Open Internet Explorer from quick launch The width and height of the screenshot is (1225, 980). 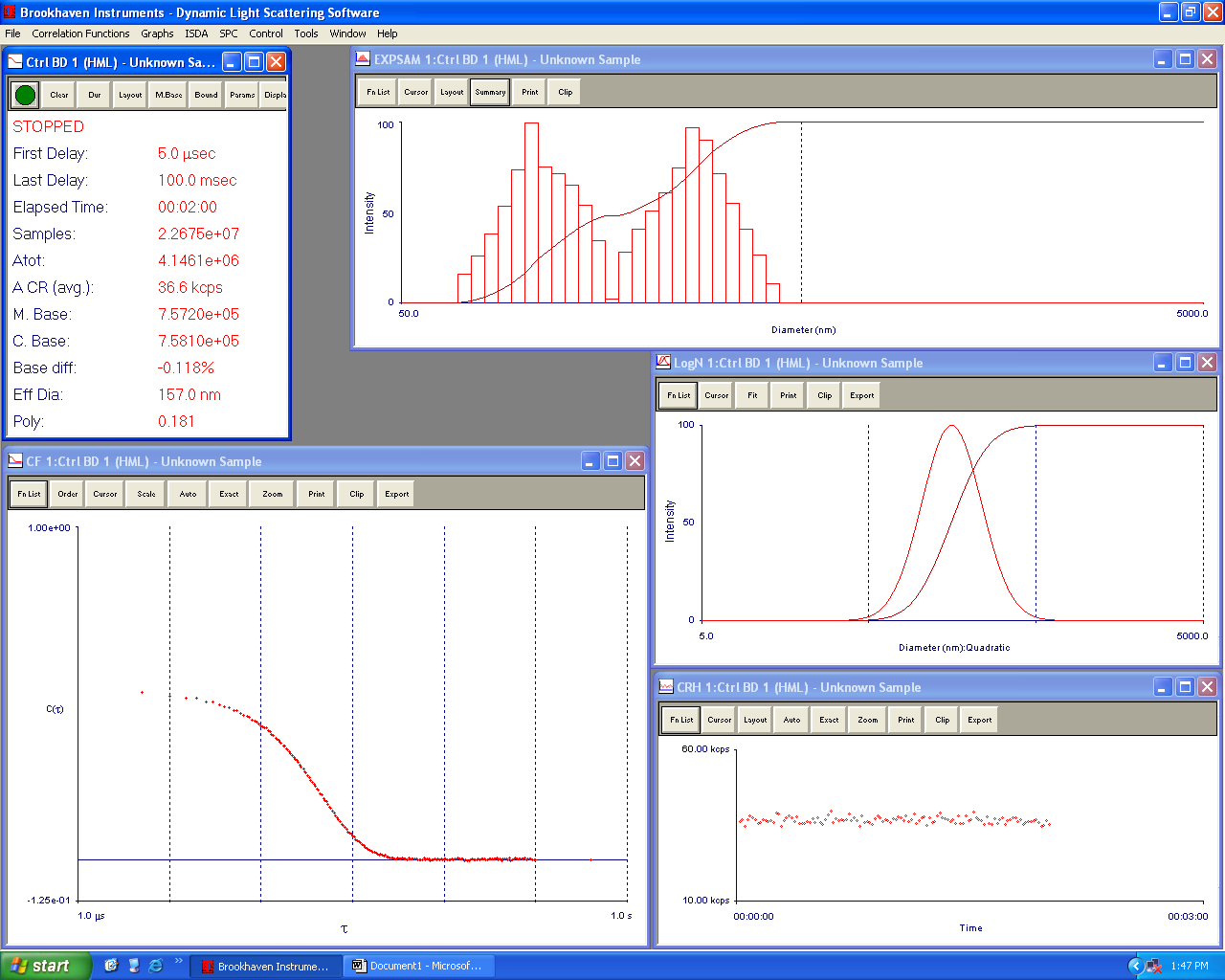156,966
